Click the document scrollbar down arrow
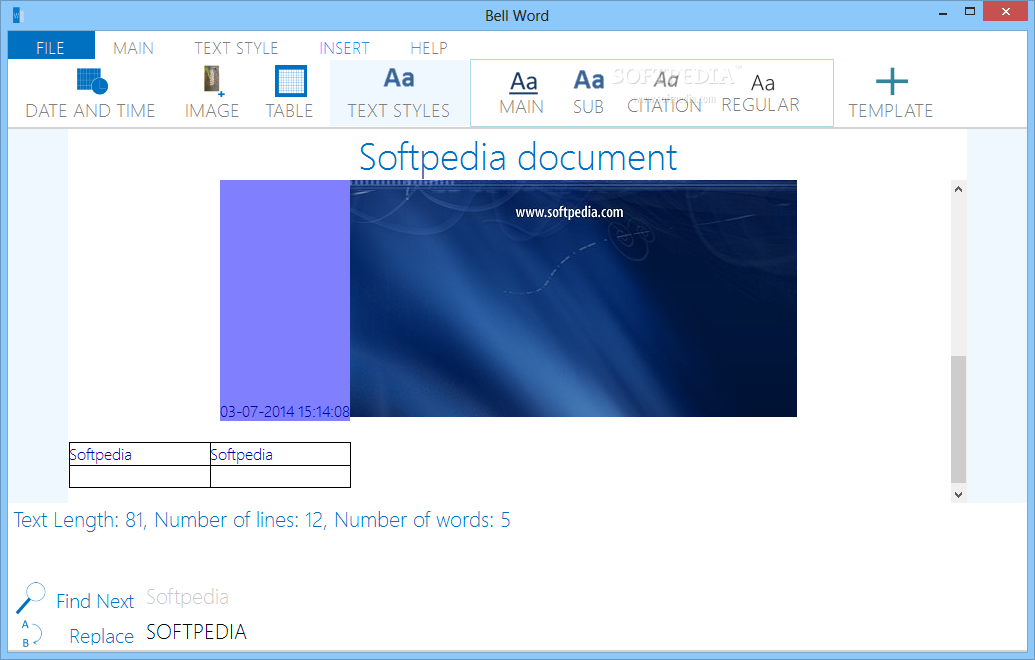This screenshot has width=1035, height=660. tap(958, 494)
